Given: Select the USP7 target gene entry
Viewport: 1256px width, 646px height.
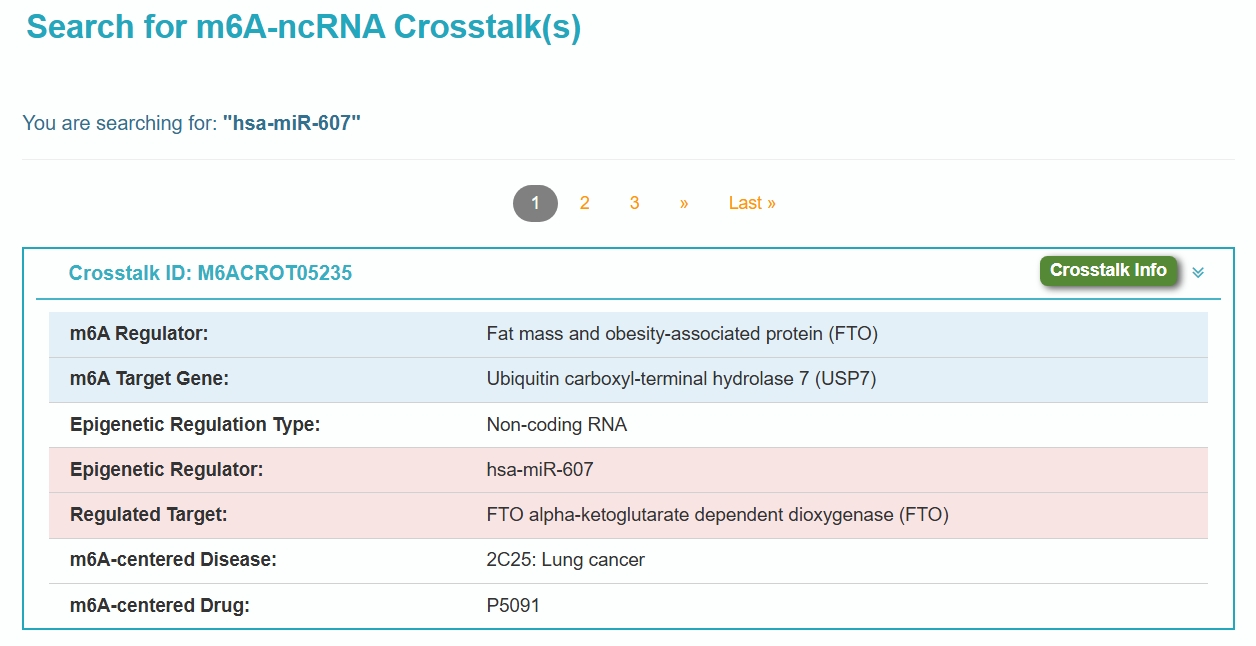Looking at the screenshot, I should coord(682,379).
